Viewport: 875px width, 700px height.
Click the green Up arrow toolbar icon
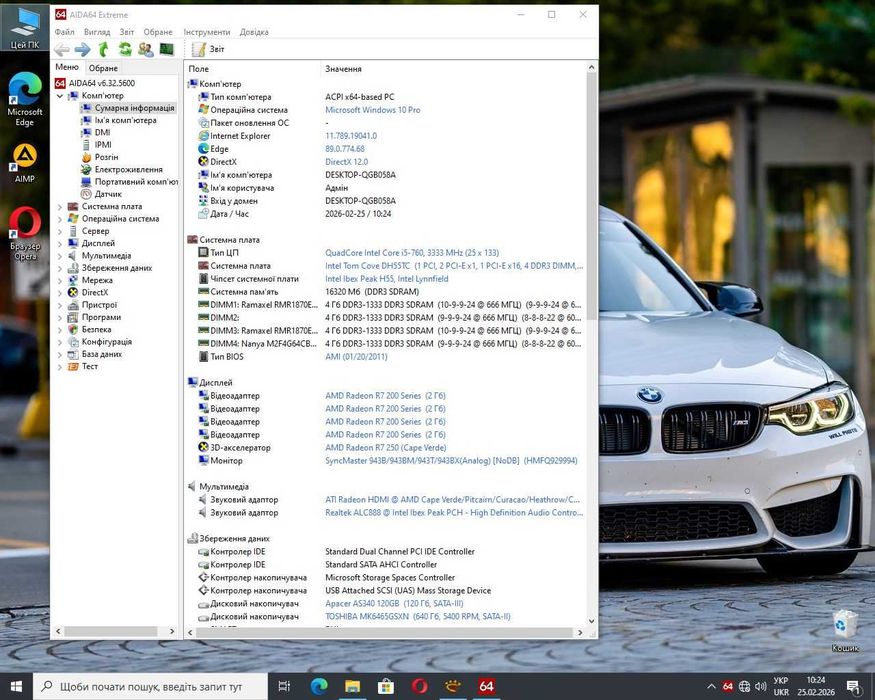tap(103, 50)
